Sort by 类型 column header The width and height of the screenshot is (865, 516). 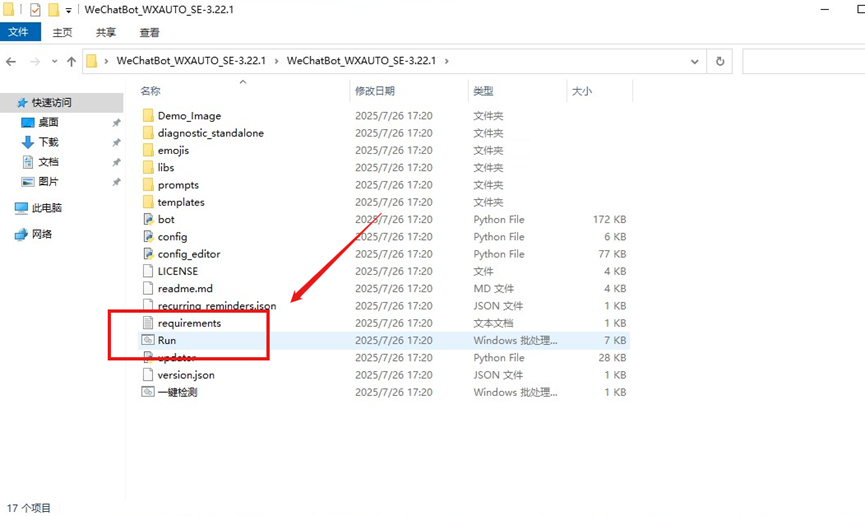click(483, 91)
